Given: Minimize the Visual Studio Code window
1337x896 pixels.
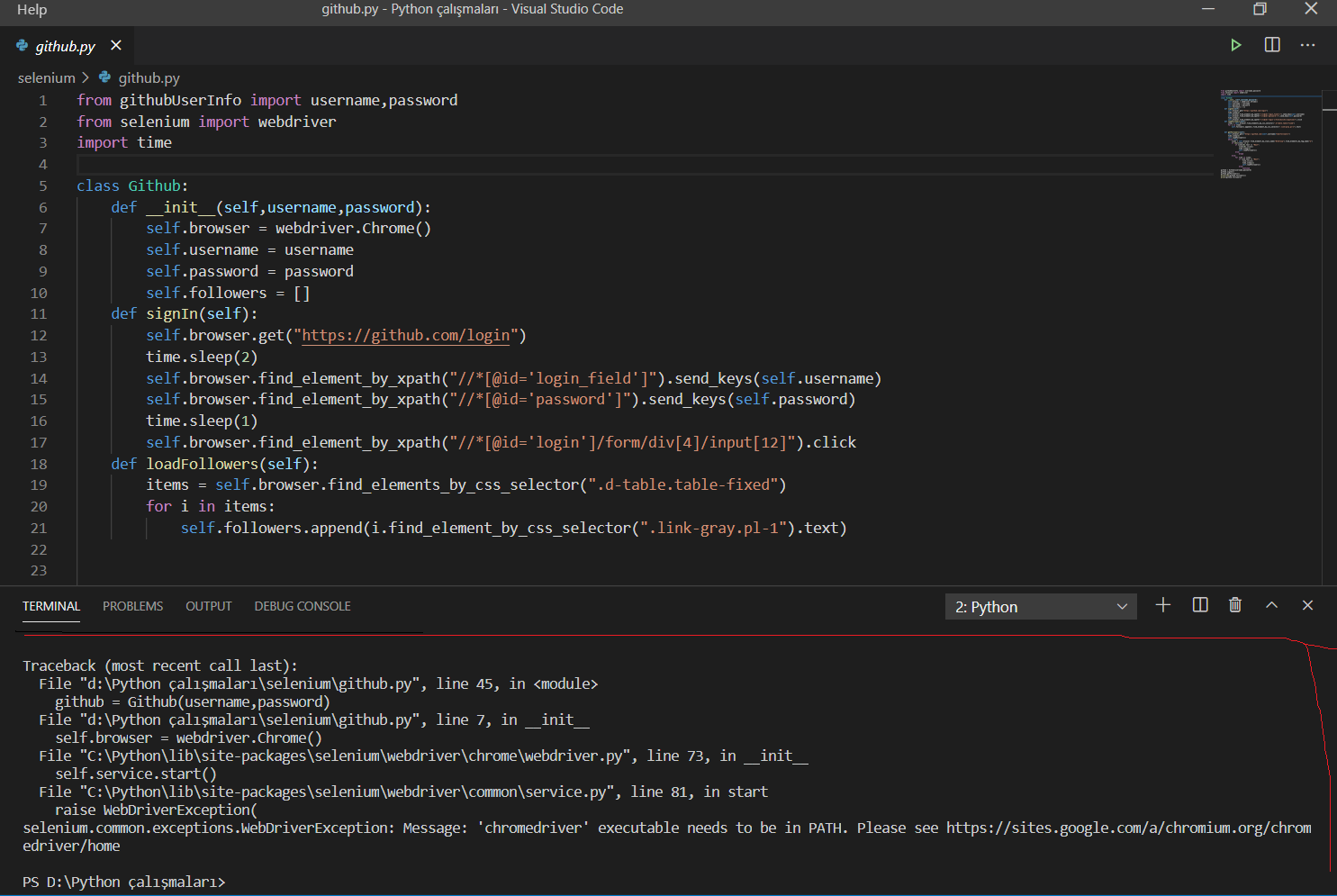Looking at the screenshot, I should pos(1208,9).
